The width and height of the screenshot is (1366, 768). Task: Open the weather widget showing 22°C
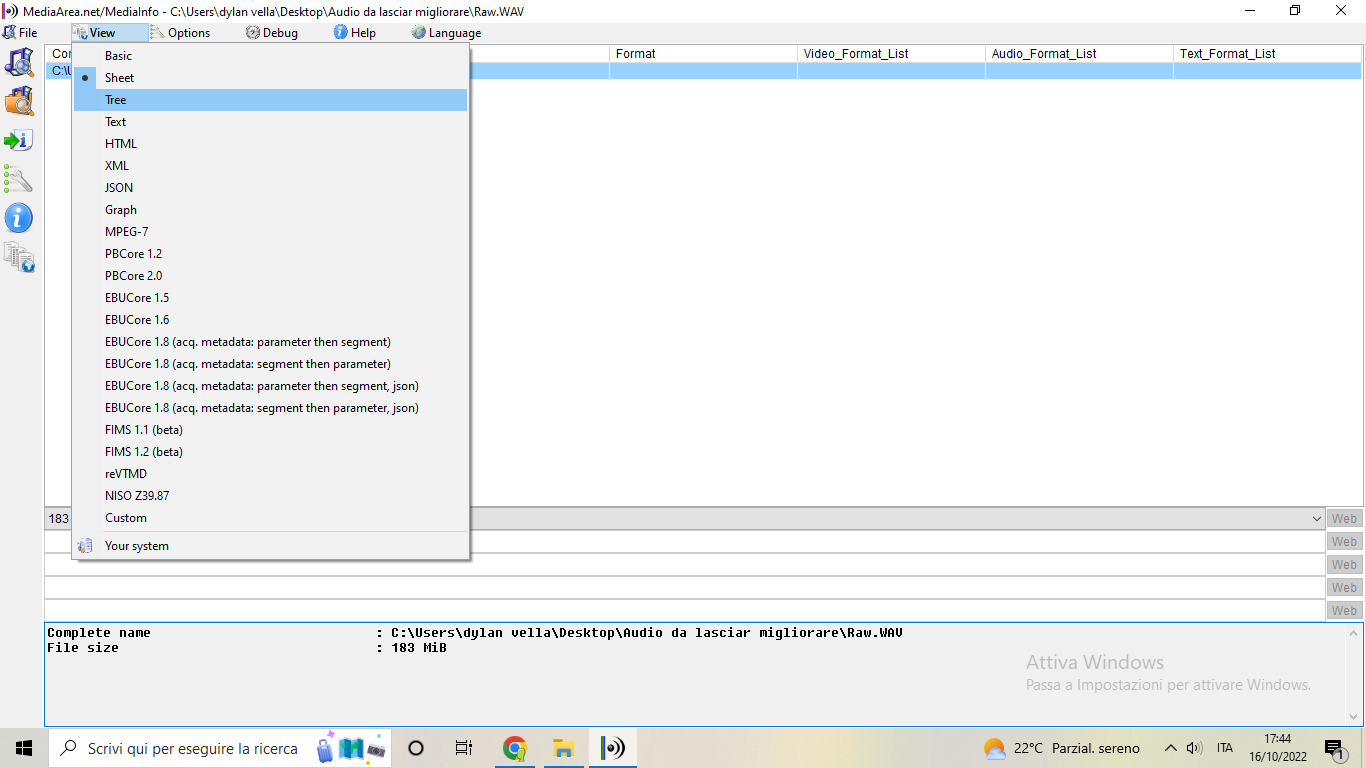click(1062, 748)
